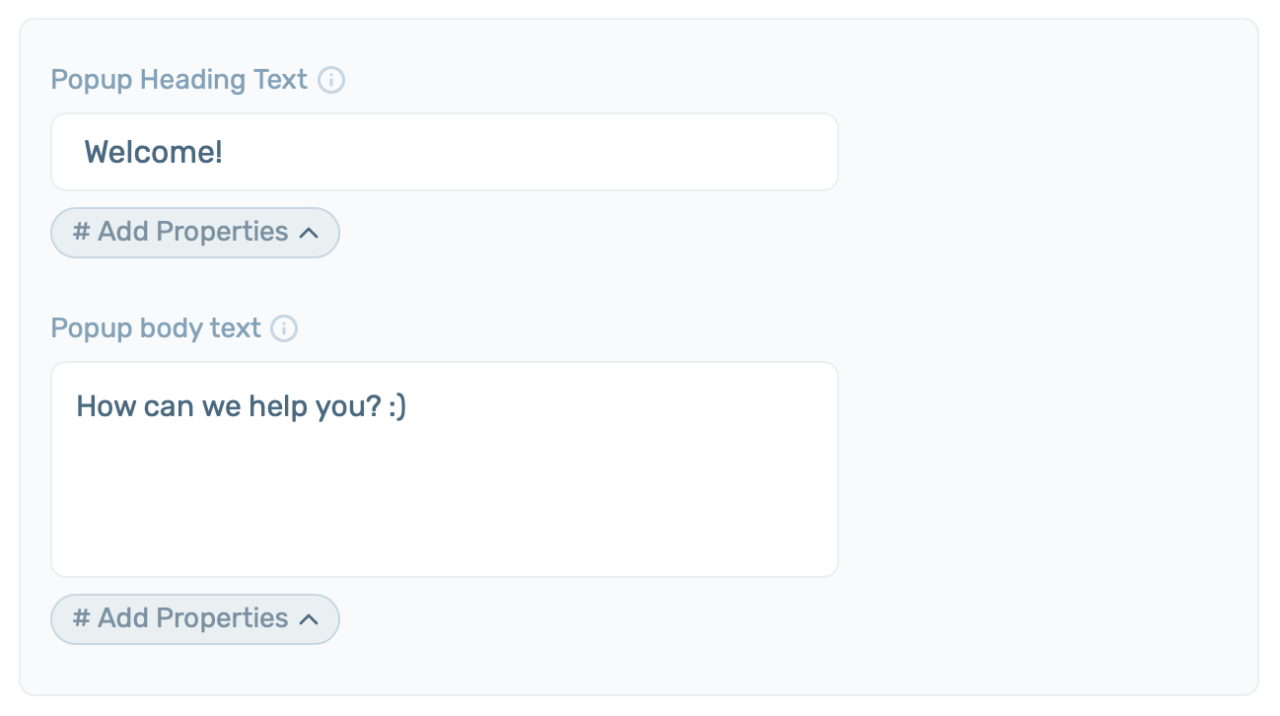This screenshot has height=716, width=1280.
Task: Click the circled-i icon after the heading label
Action: point(331,80)
